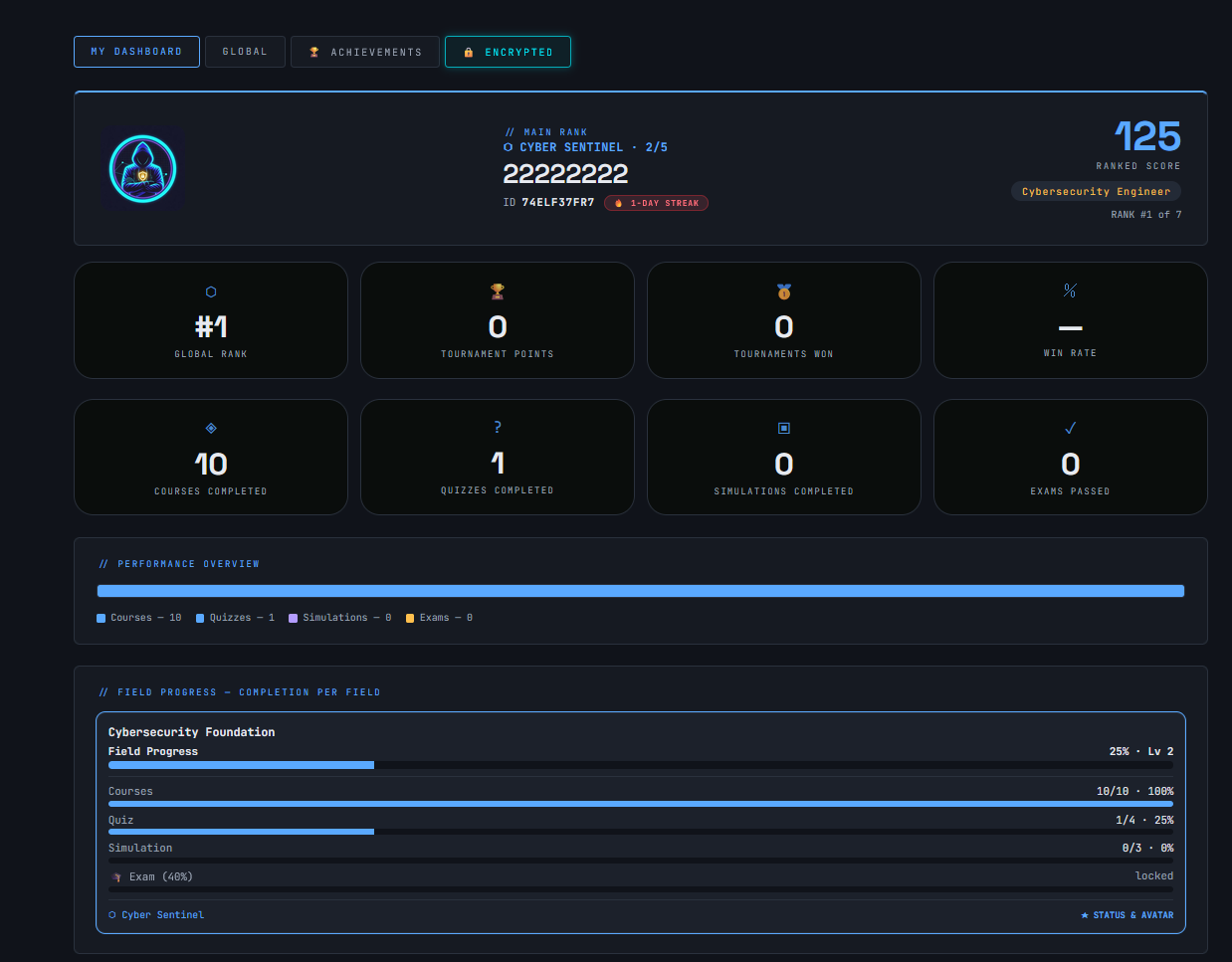Click the Tournaments Won label

click(784, 354)
